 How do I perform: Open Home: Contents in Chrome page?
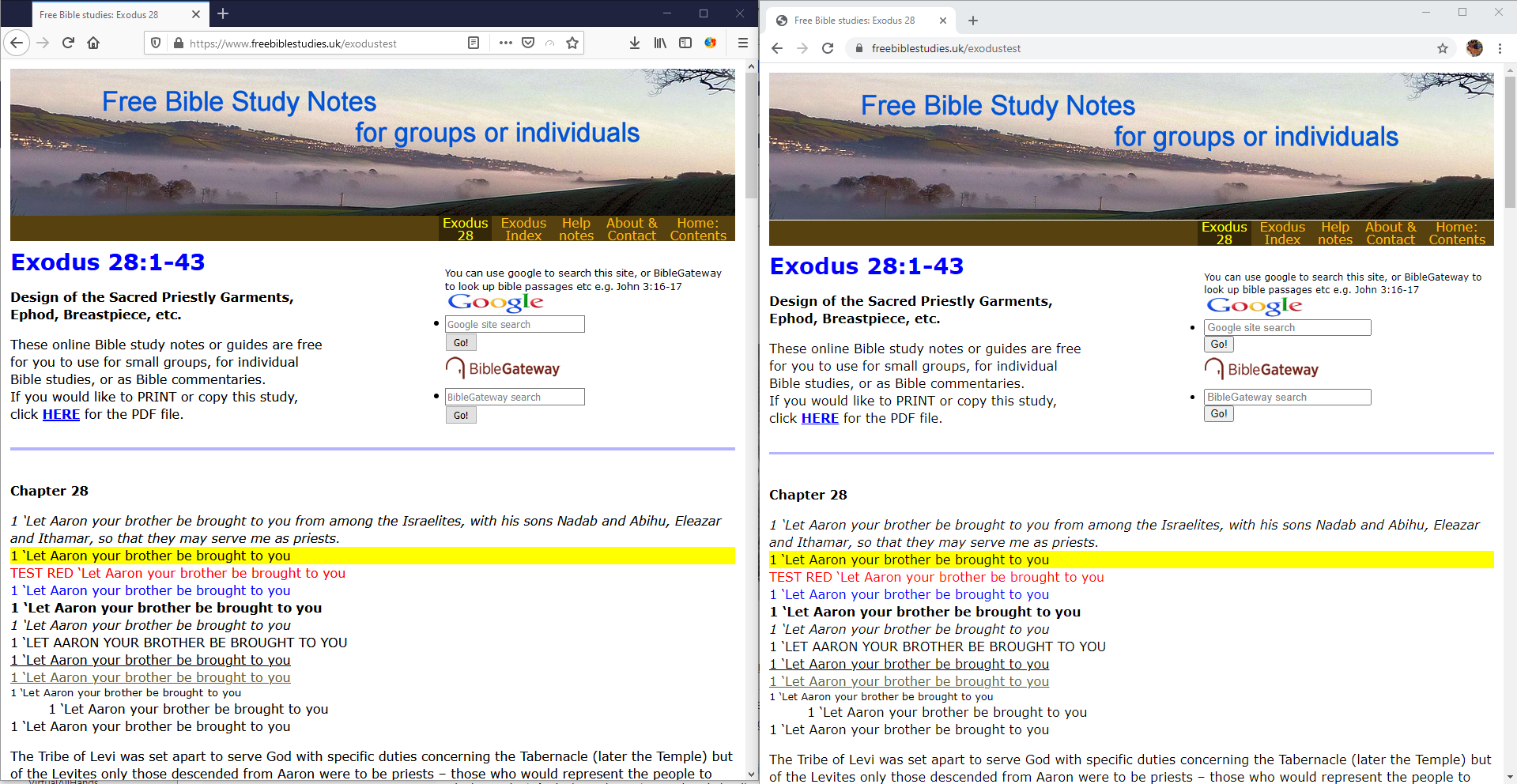click(x=1457, y=233)
